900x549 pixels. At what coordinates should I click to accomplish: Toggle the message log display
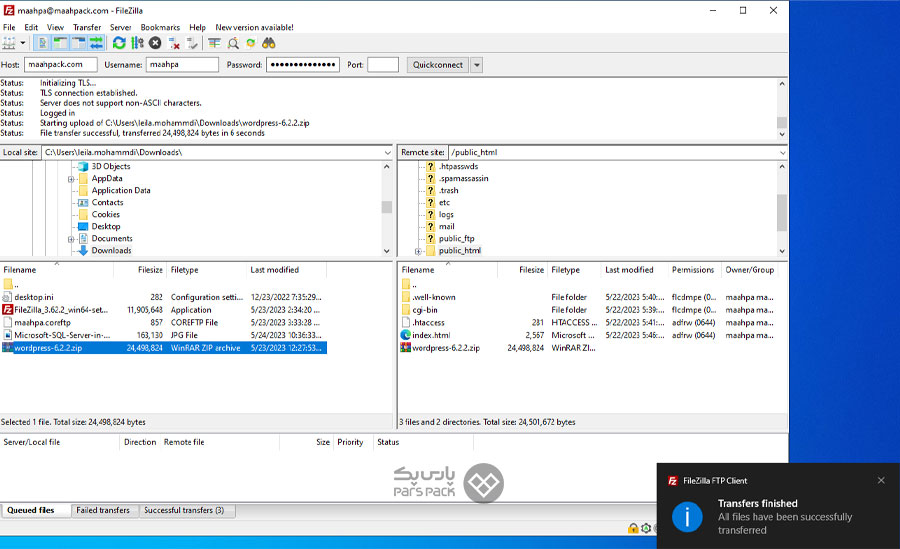[x=42, y=43]
